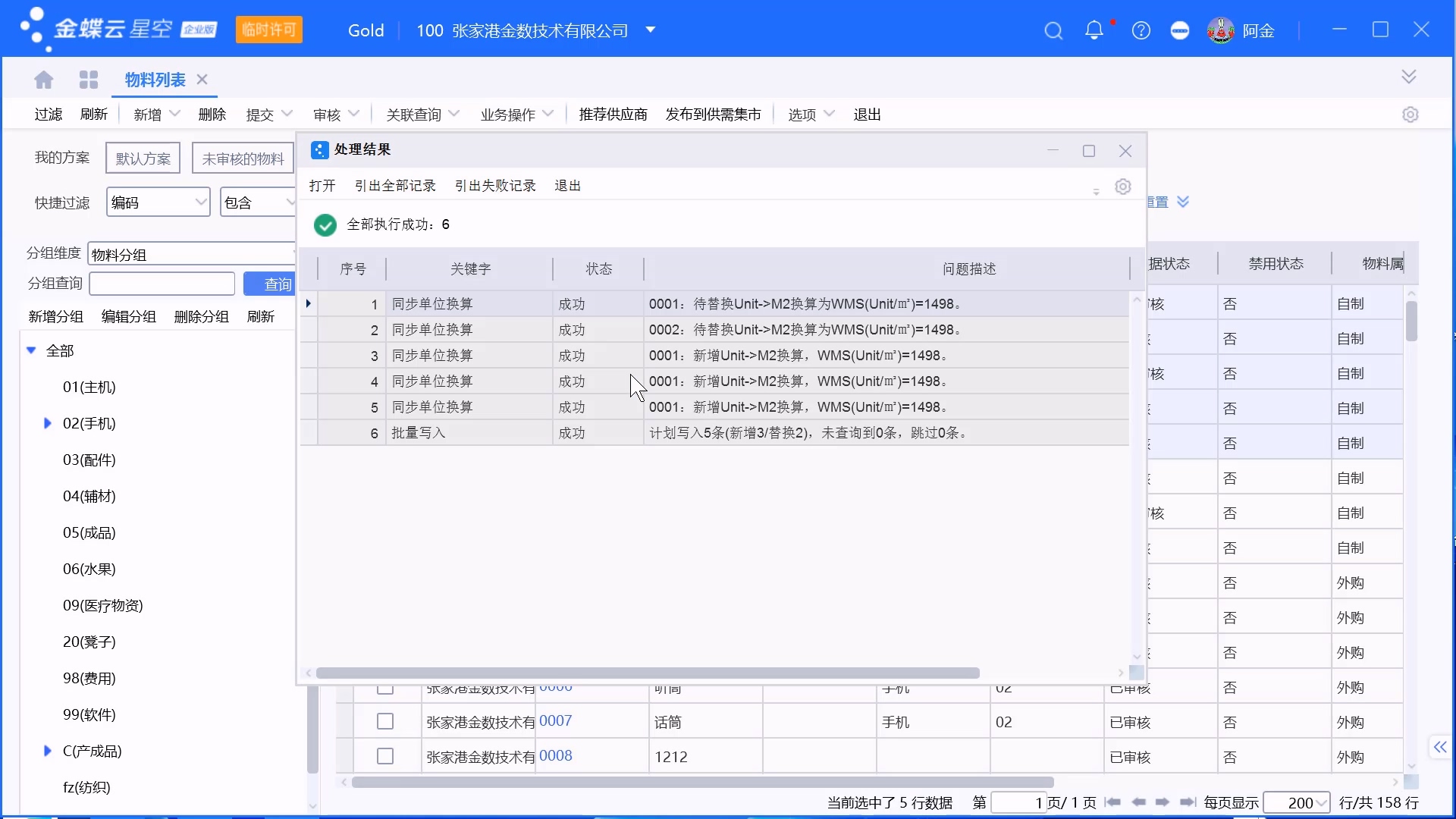Open the home page icon
Image resolution: width=1456 pixels, height=819 pixels.
tap(44, 80)
